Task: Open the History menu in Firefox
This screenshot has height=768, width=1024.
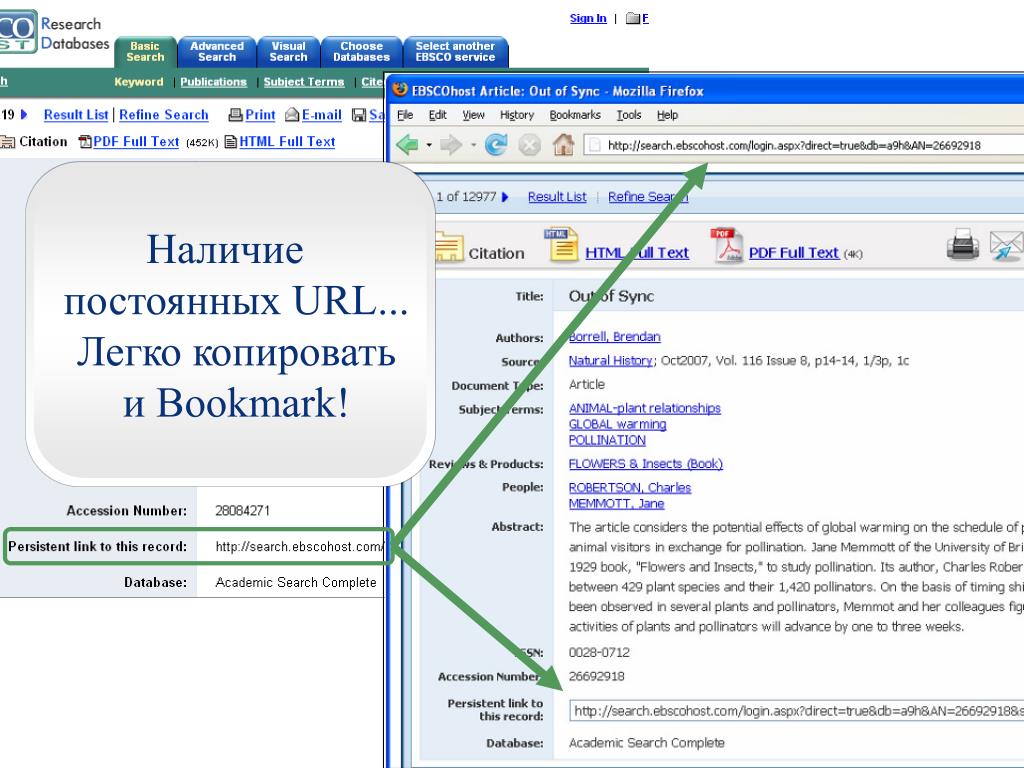Action: [x=517, y=115]
